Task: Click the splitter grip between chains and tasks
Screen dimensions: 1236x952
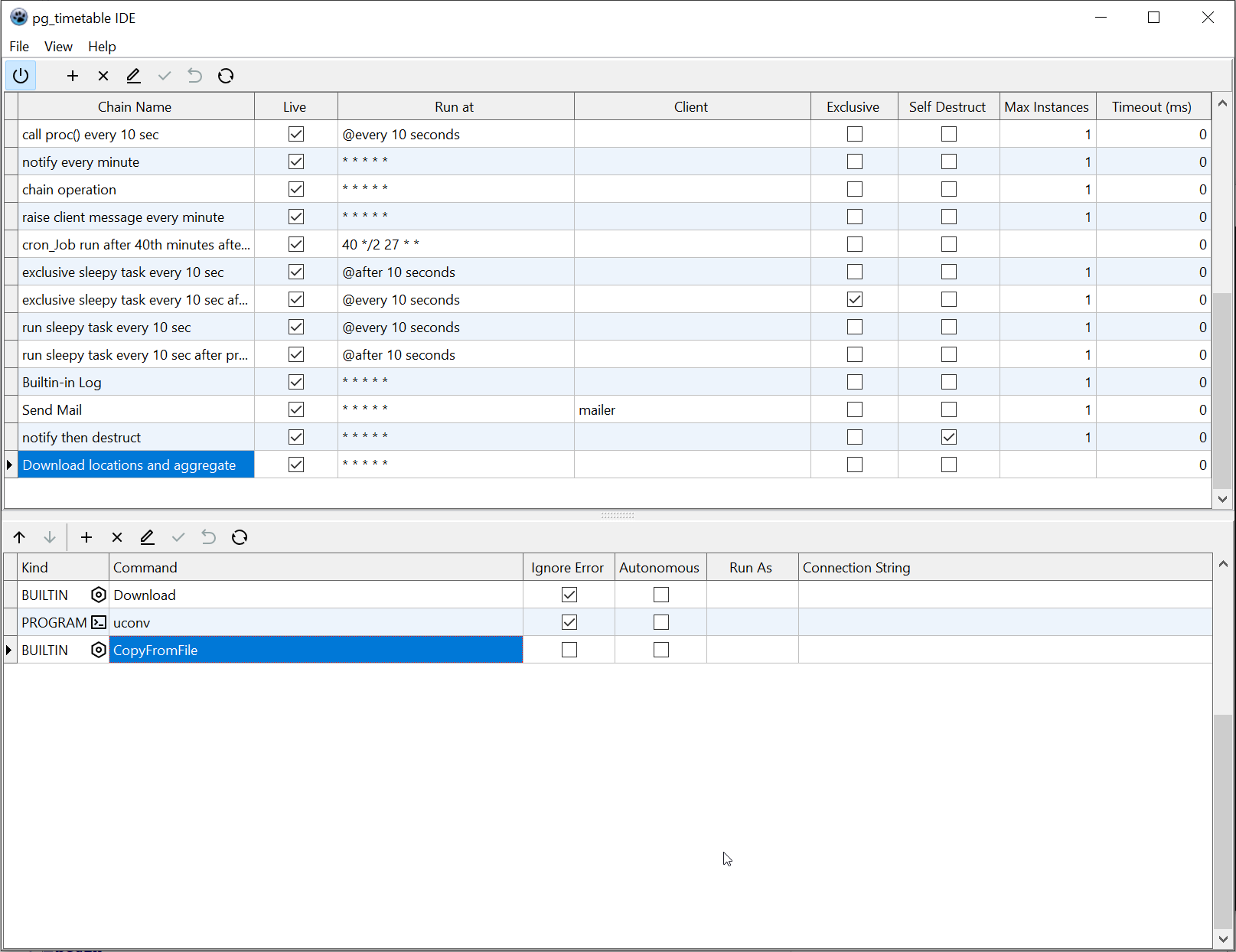Action: point(618,516)
